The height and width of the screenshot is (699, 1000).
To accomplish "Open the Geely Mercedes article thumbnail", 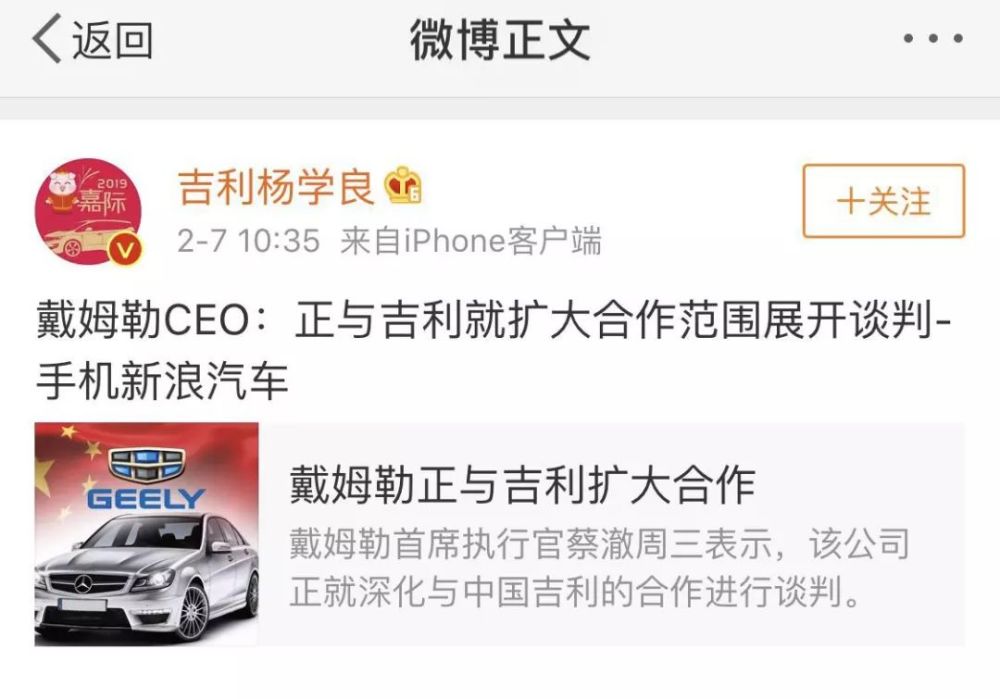I will pyautogui.click(x=147, y=534).
